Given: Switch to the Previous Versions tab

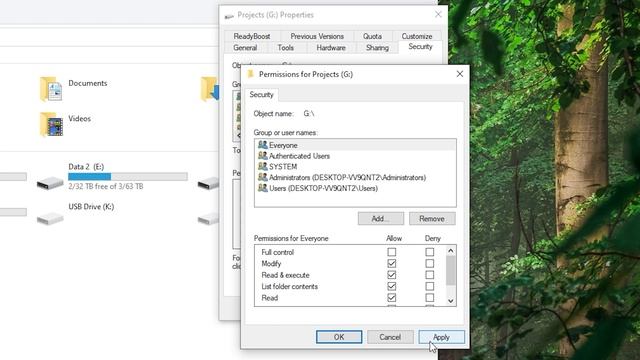Looking at the screenshot, I should point(317,36).
